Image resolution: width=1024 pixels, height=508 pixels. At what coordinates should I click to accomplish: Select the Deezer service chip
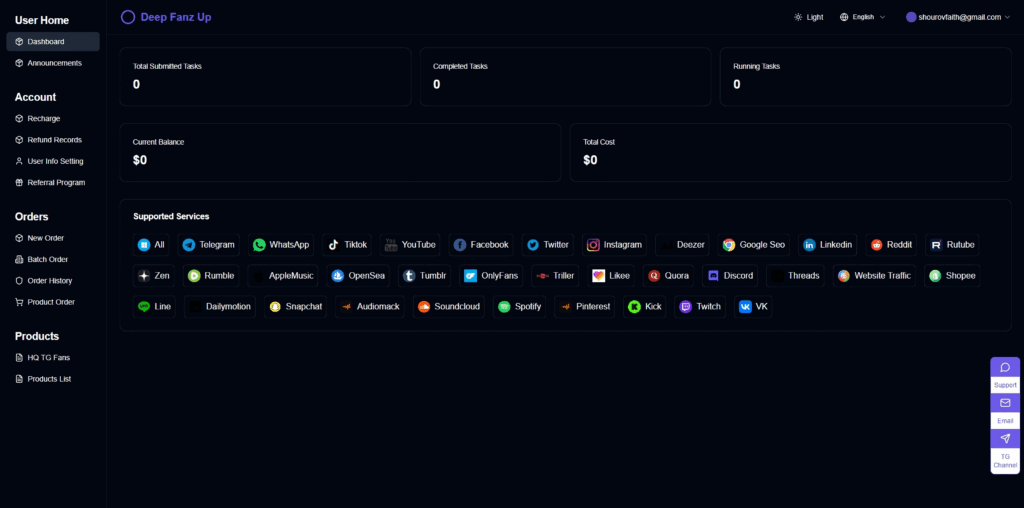[x=682, y=245]
